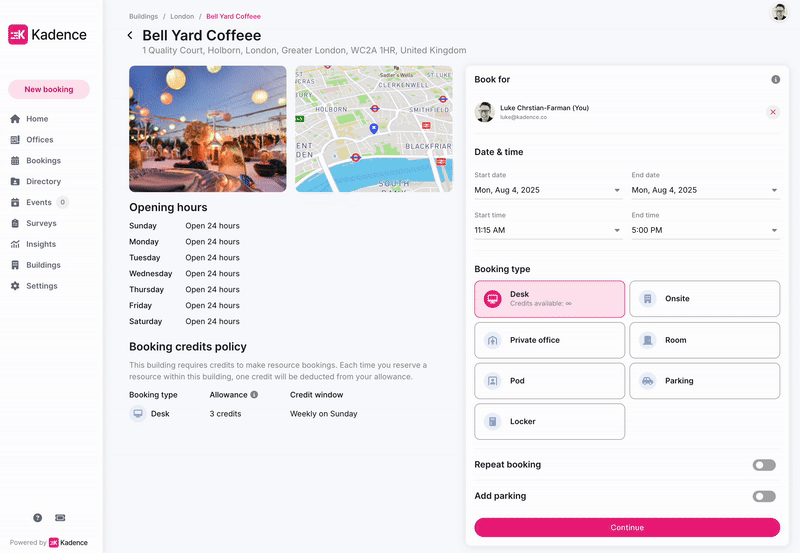Click Luke Chrstian-Farman's avatar in Book for
This screenshot has width=800, height=553.
pyautogui.click(x=484, y=112)
